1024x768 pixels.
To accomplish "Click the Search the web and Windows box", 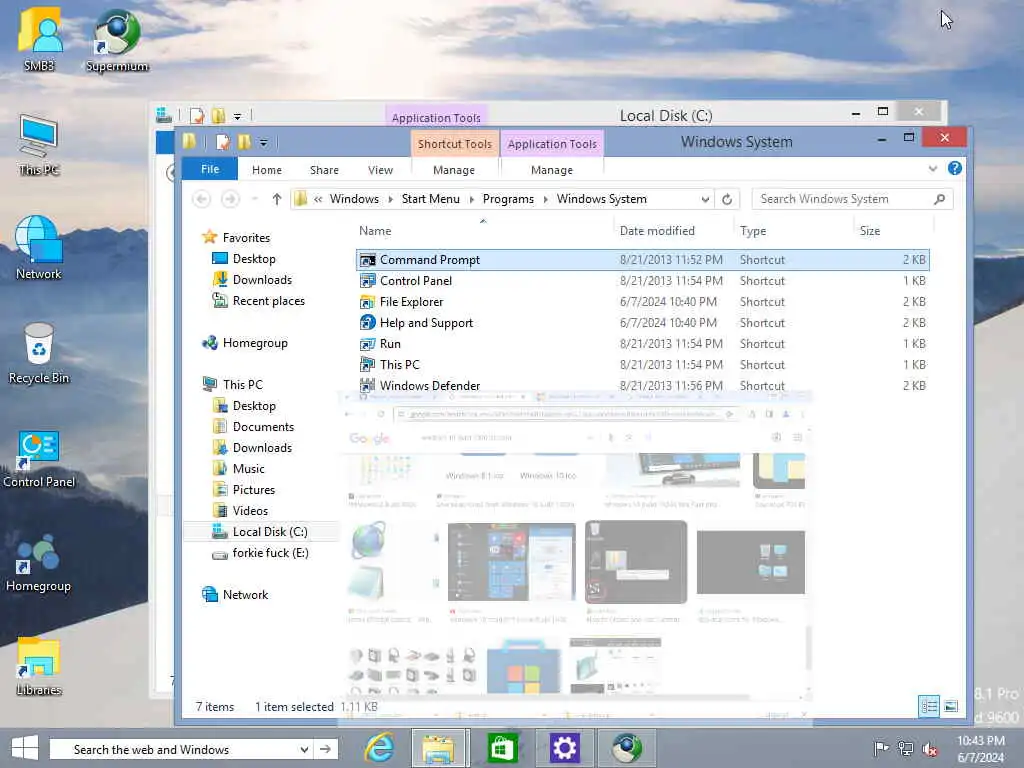I will pos(173,749).
